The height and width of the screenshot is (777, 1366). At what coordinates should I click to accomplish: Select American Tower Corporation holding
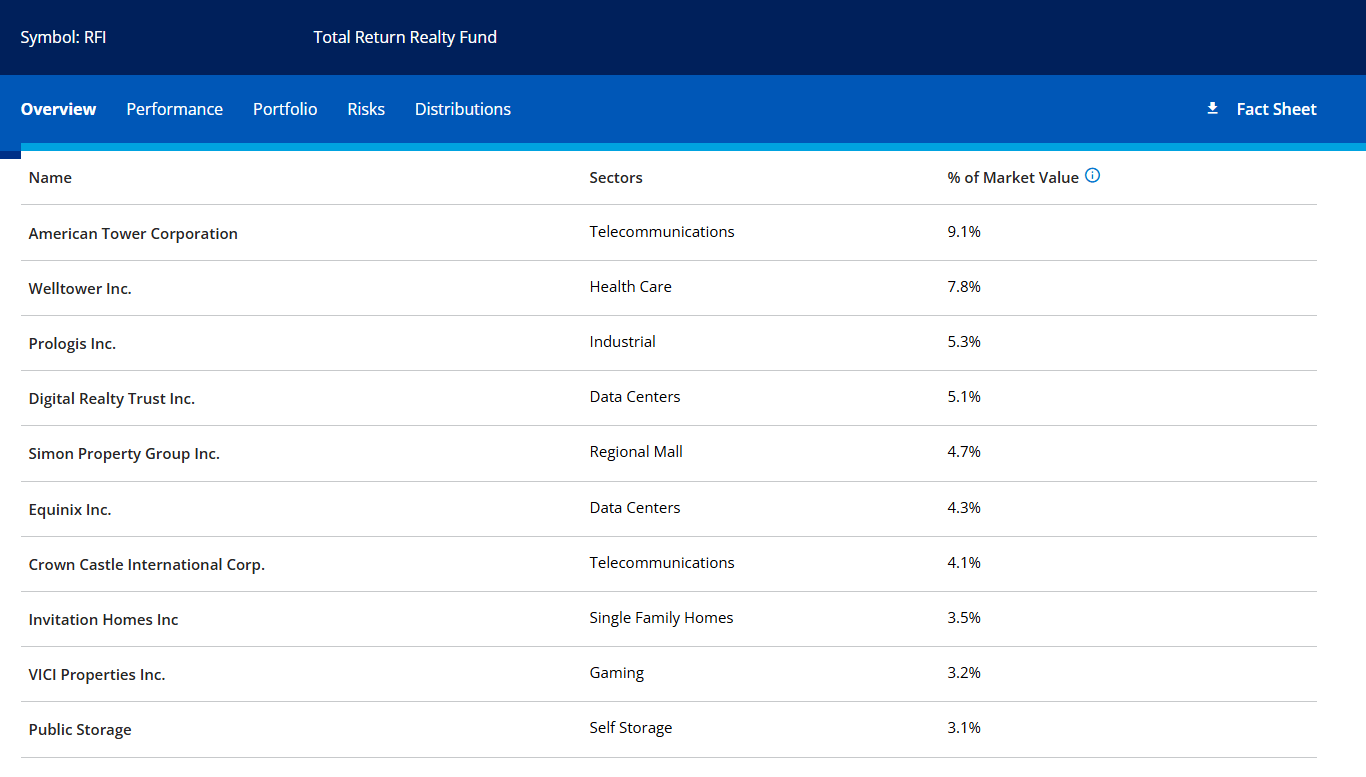(133, 234)
